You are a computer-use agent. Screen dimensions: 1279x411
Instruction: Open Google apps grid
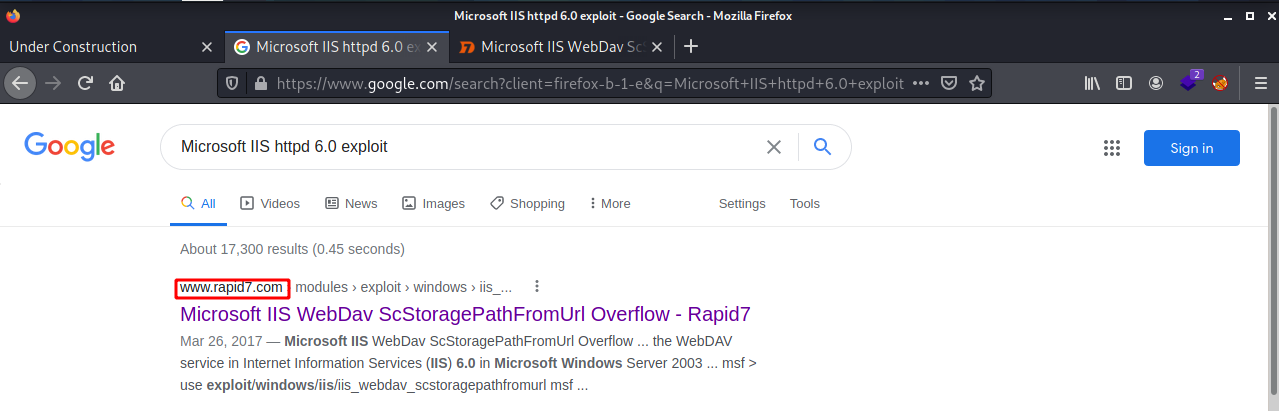point(1112,148)
